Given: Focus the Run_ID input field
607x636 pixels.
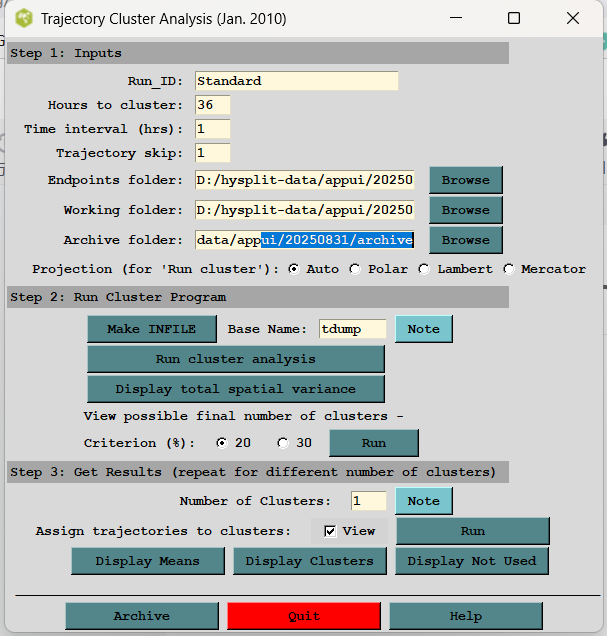Looking at the screenshot, I should click(296, 81).
